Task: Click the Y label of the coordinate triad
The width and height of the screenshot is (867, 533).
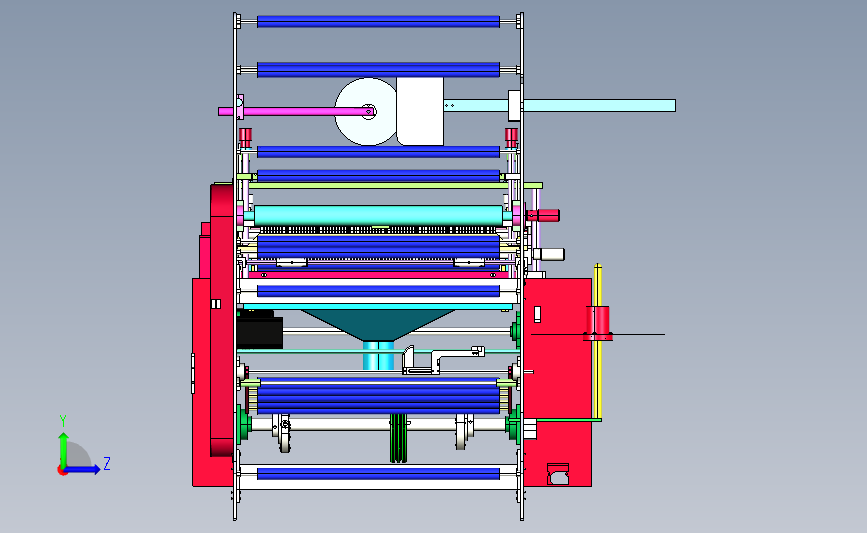Action: 63,421
